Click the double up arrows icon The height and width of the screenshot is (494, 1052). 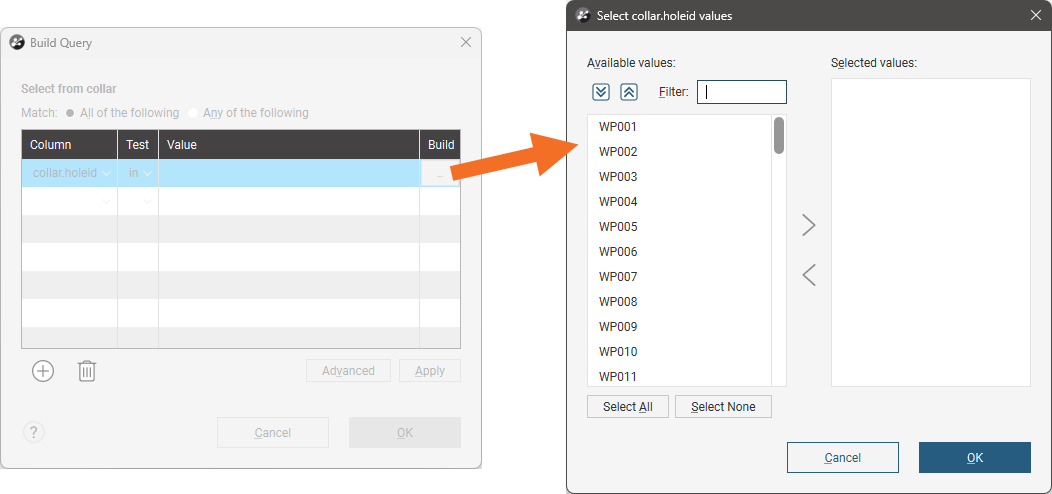629,92
